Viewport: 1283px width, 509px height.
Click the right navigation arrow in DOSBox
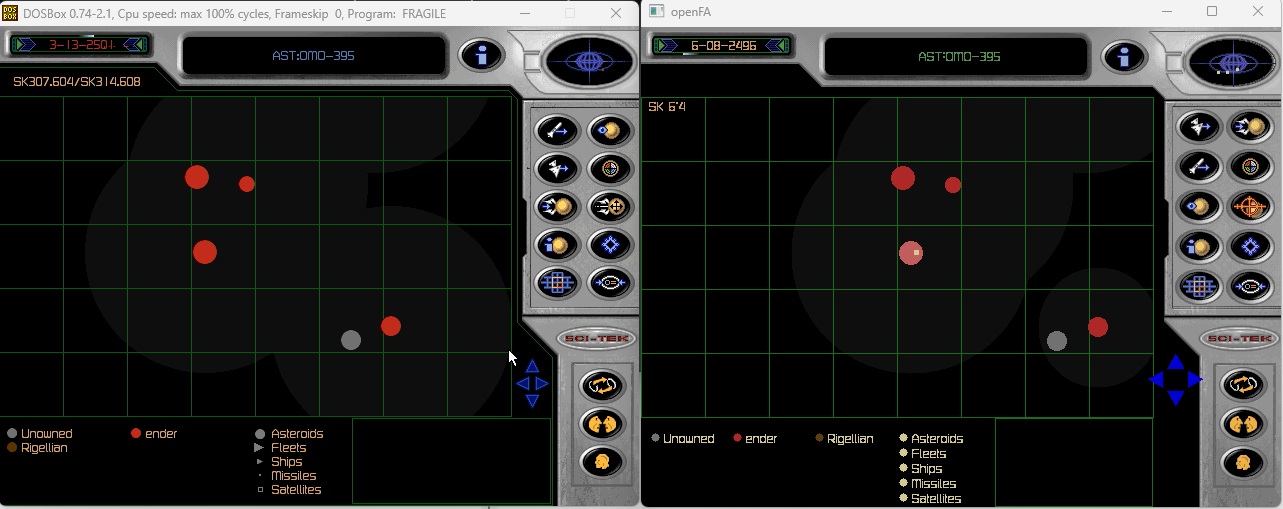coord(542,383)
